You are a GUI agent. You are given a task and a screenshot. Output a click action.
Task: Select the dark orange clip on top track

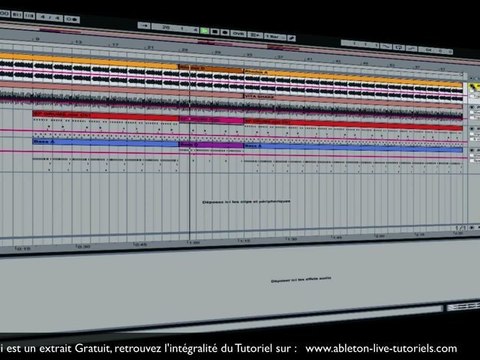[212, 69]
